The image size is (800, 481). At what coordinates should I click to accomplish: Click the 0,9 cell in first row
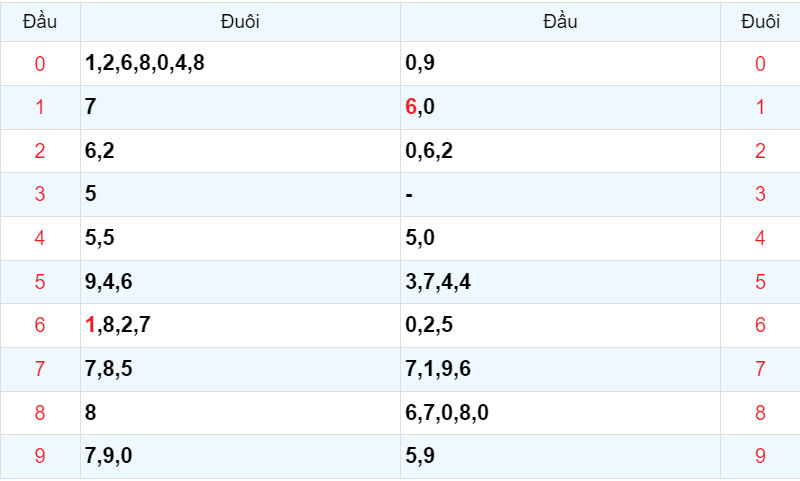click(560, 63)
